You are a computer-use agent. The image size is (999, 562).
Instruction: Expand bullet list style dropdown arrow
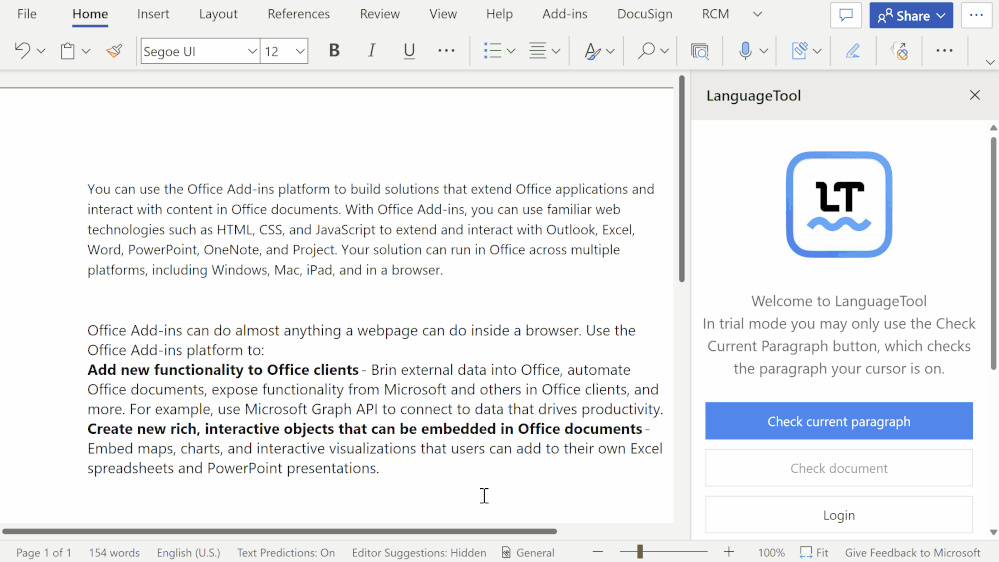click(511, 51)
